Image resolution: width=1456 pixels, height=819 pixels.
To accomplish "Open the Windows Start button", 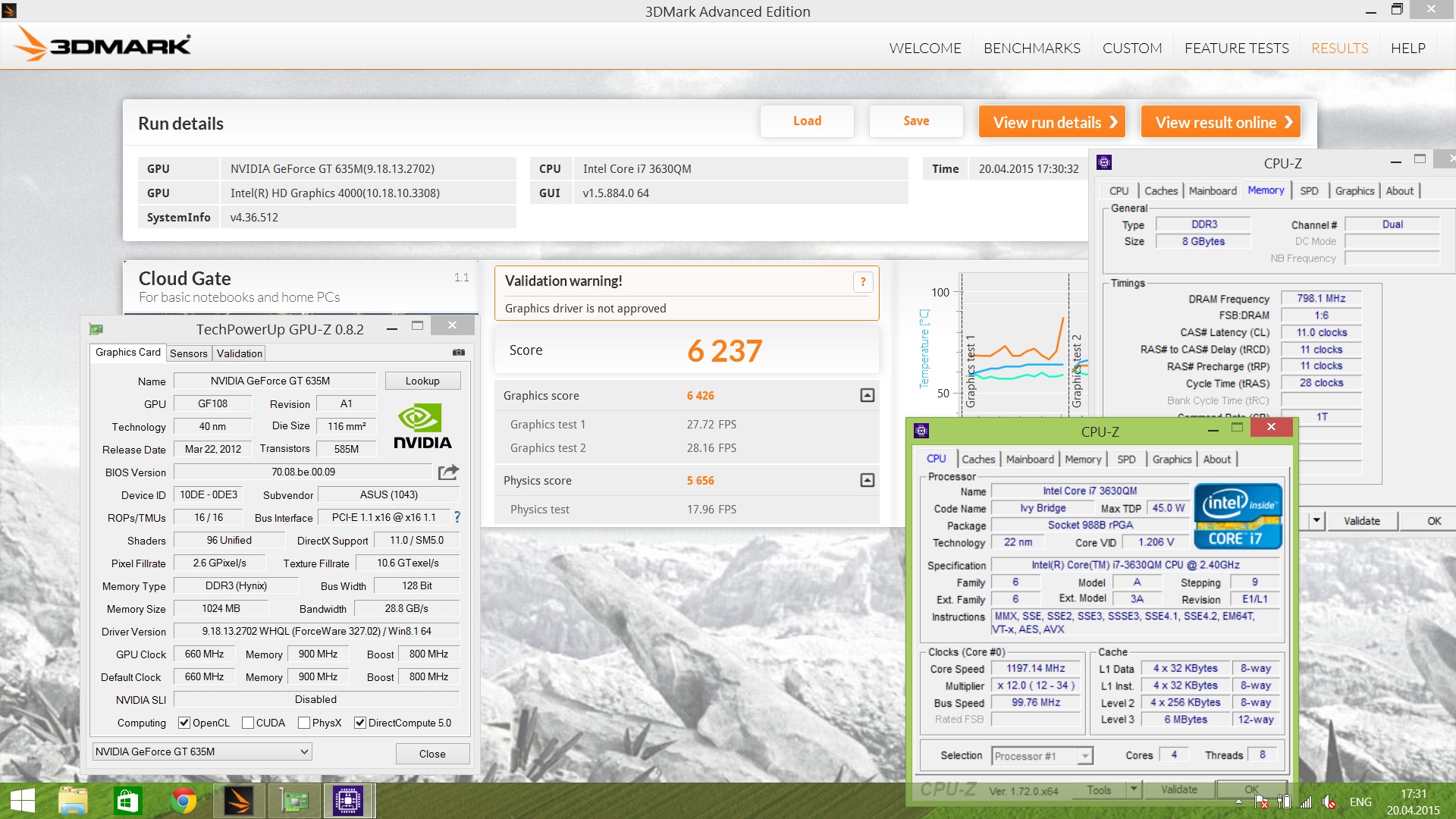I will [x=22, y=801].
